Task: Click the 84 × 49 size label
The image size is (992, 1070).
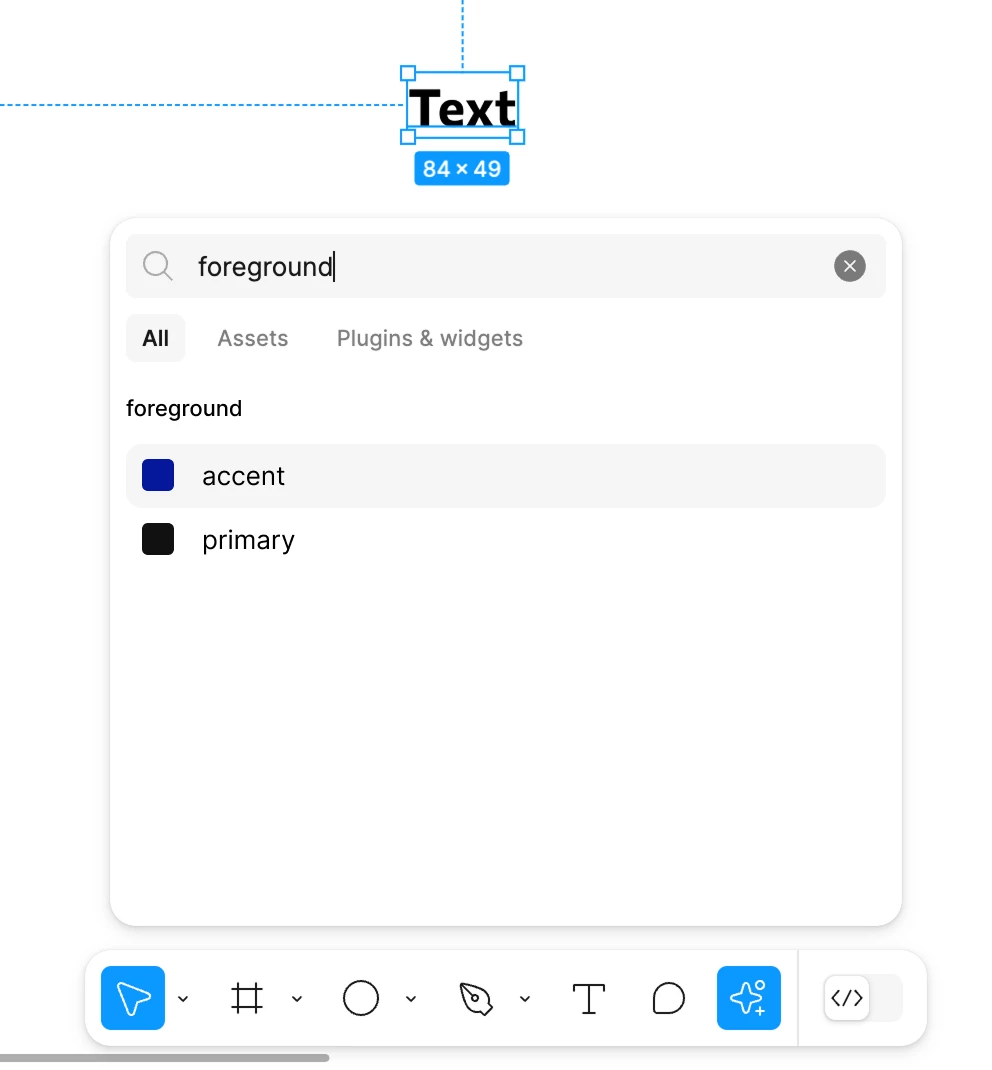Action: [462, 169]
